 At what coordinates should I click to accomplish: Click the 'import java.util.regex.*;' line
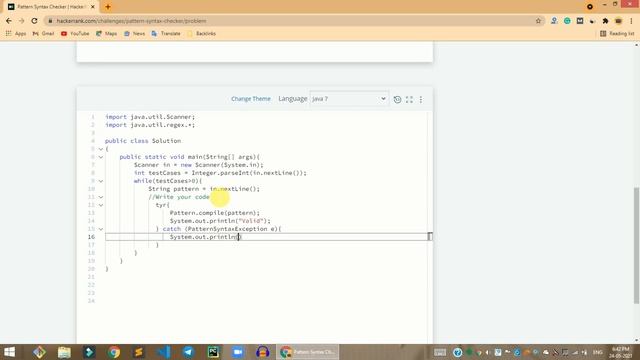coord(150,125)
